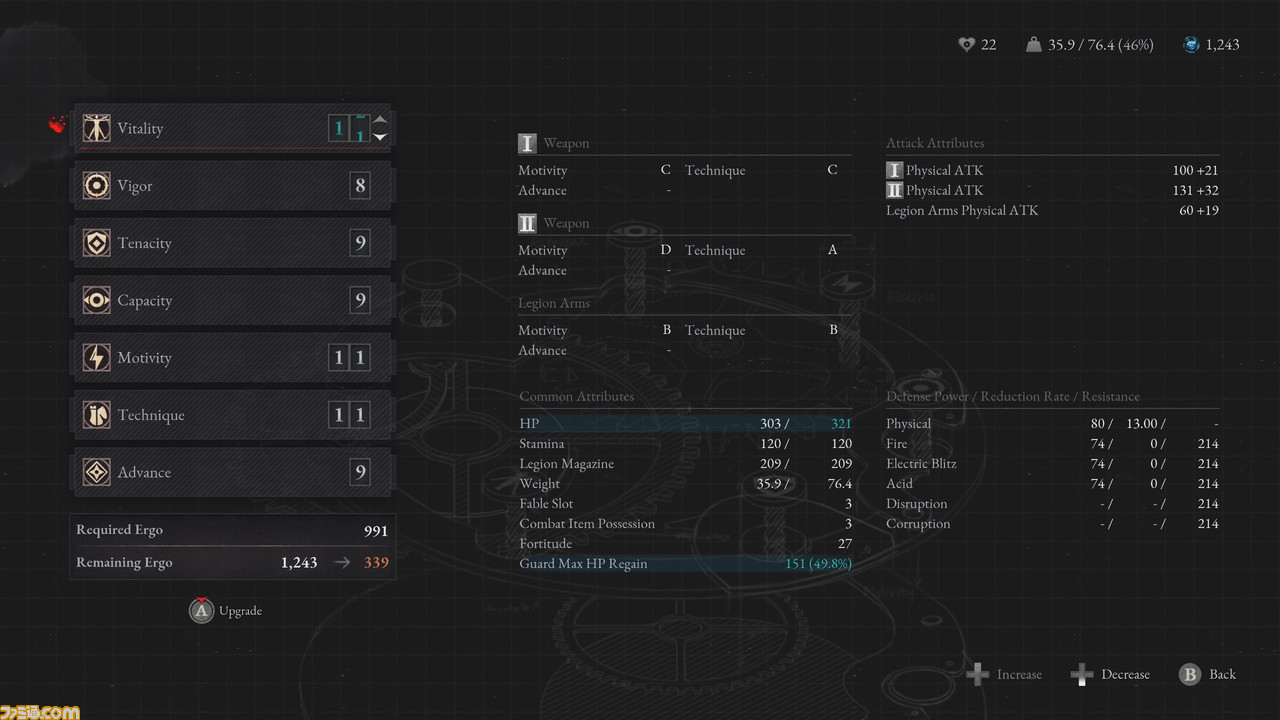Click the Weight row label
Screen dimensions: 1280x720
539,484
